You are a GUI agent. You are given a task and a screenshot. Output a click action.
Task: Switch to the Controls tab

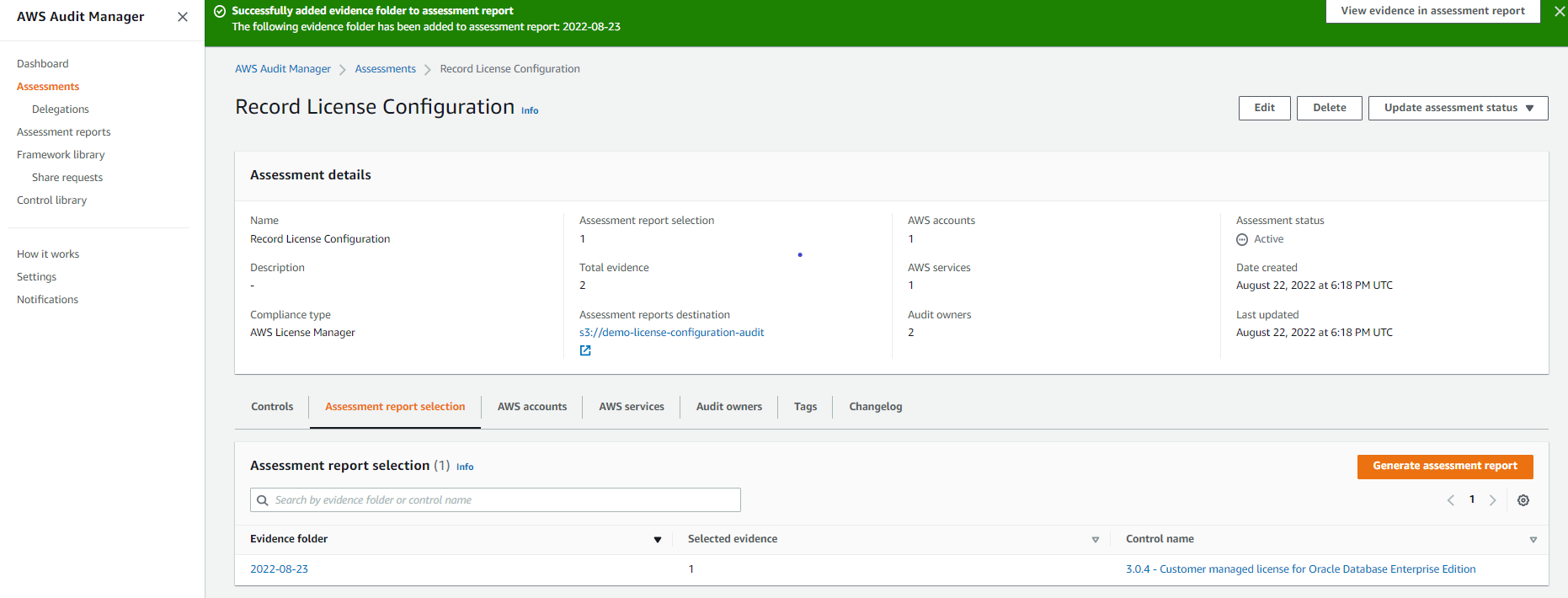pyautogui.click(x=272, y=407)
